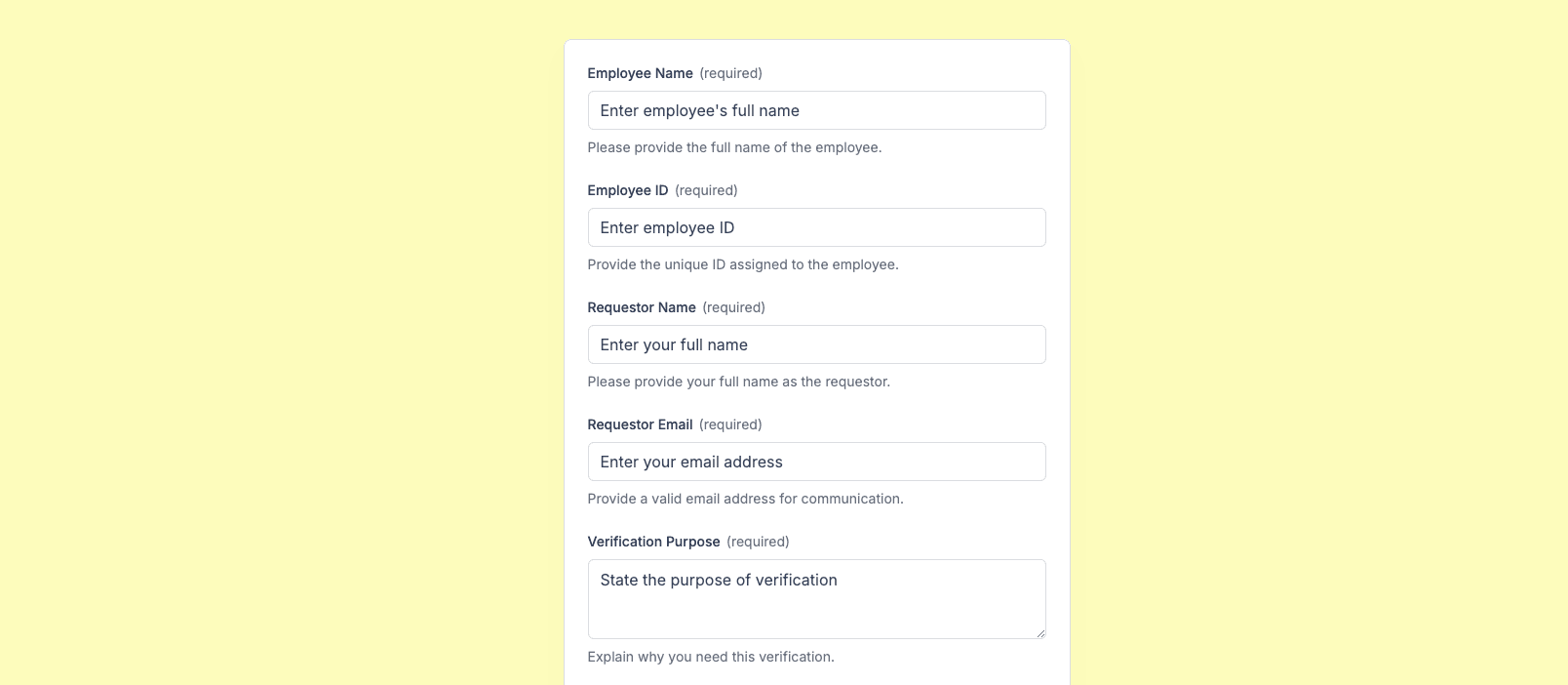The height and width of the screenshot is (685, 1568).
Task: Select the Requestor Name input field
Action: pyautogui.click(x=816, y=344)
